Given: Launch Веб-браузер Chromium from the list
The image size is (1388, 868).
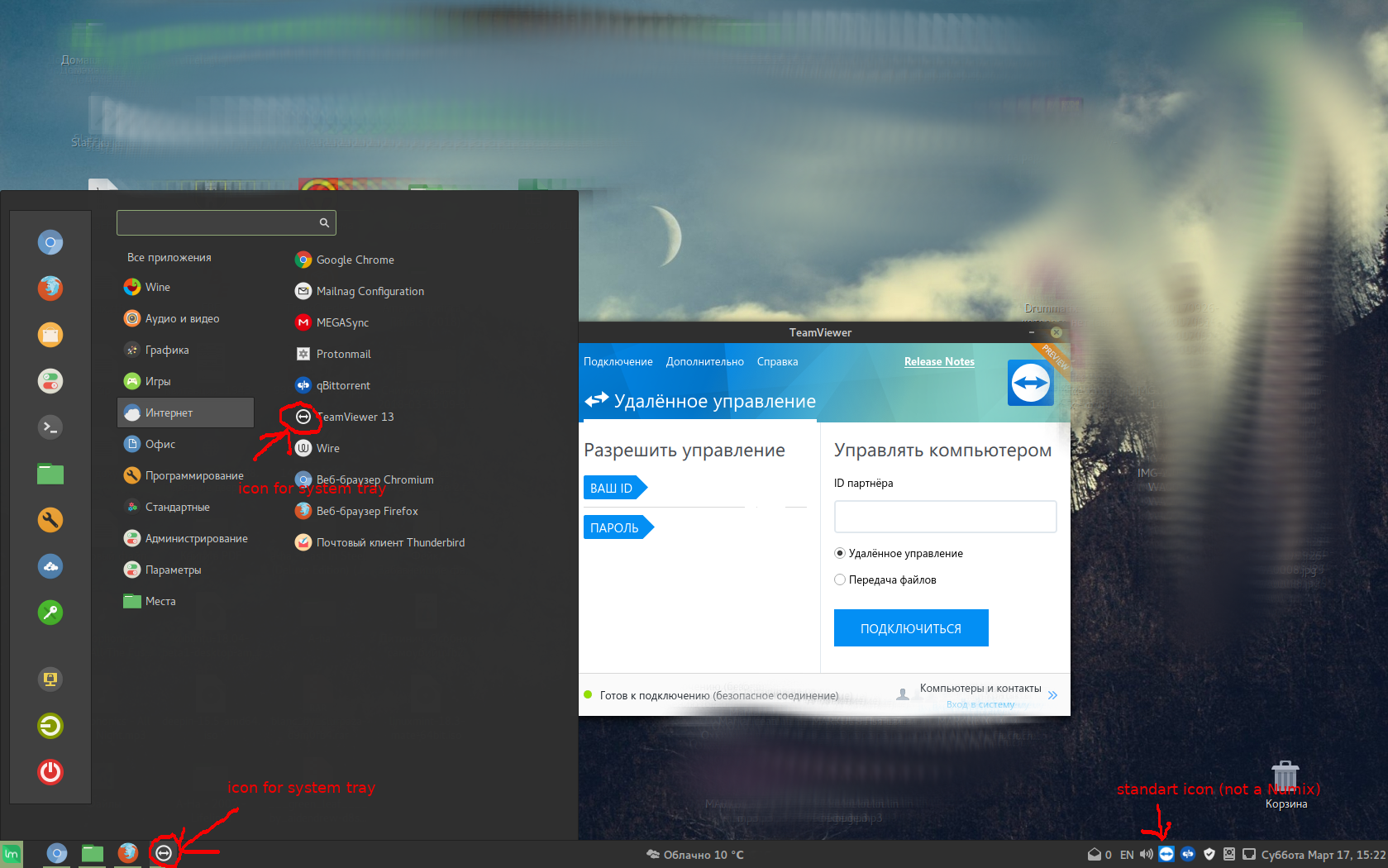Looking at the screenshot, I should 365,479.
